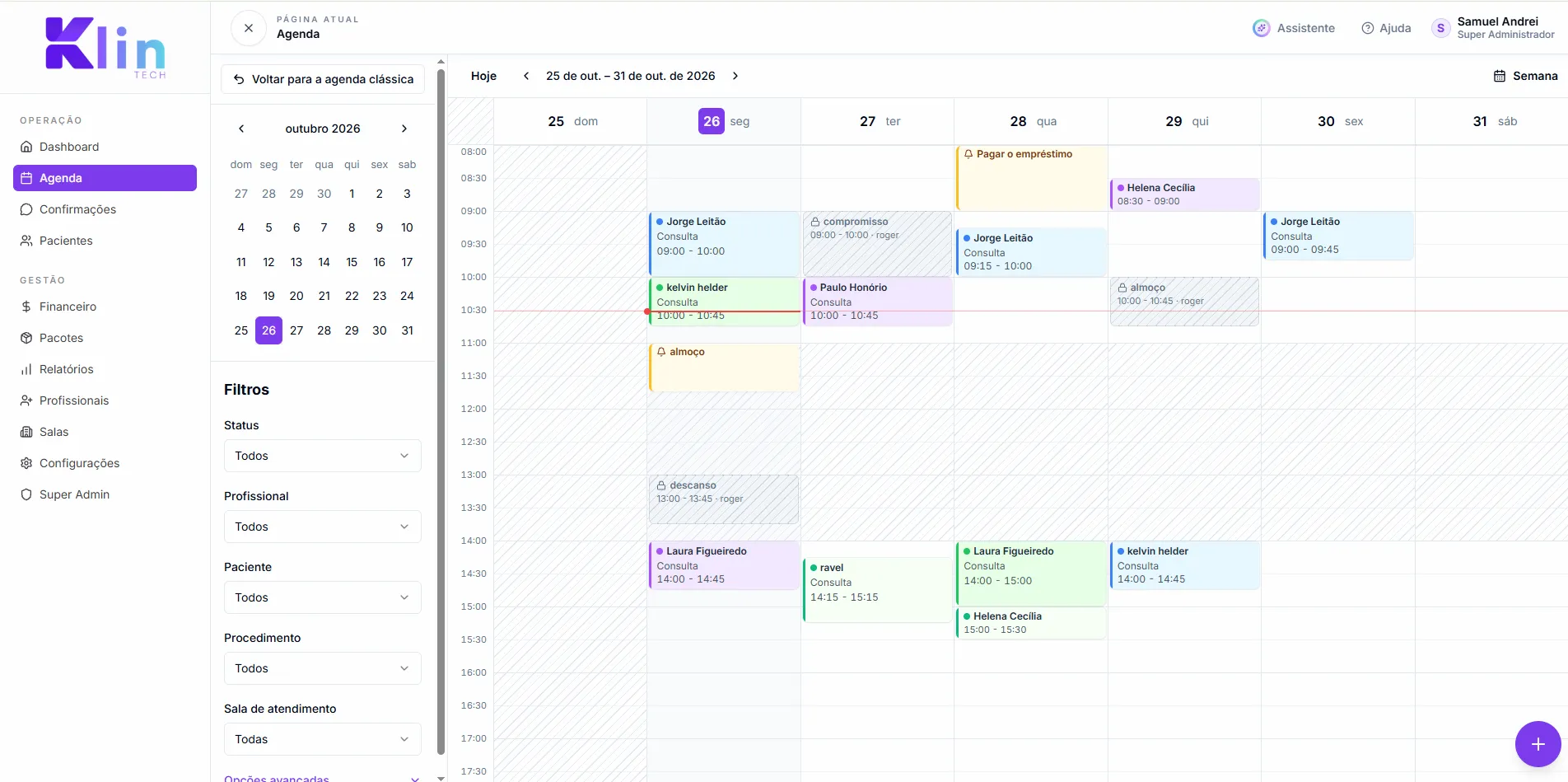Screen dimensions: 1568x782
Task: Open the almoço reminder on Monday
Action: tap(724, 368)
